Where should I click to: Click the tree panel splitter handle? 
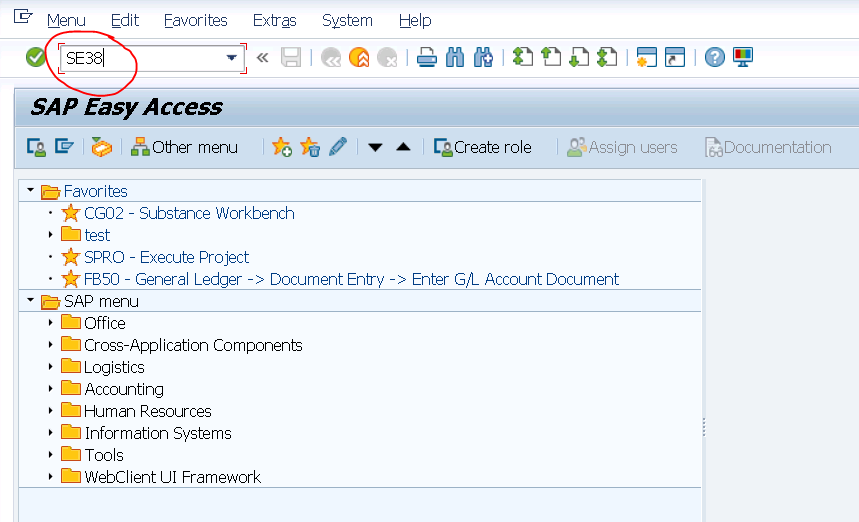click(x=704, y=427)
